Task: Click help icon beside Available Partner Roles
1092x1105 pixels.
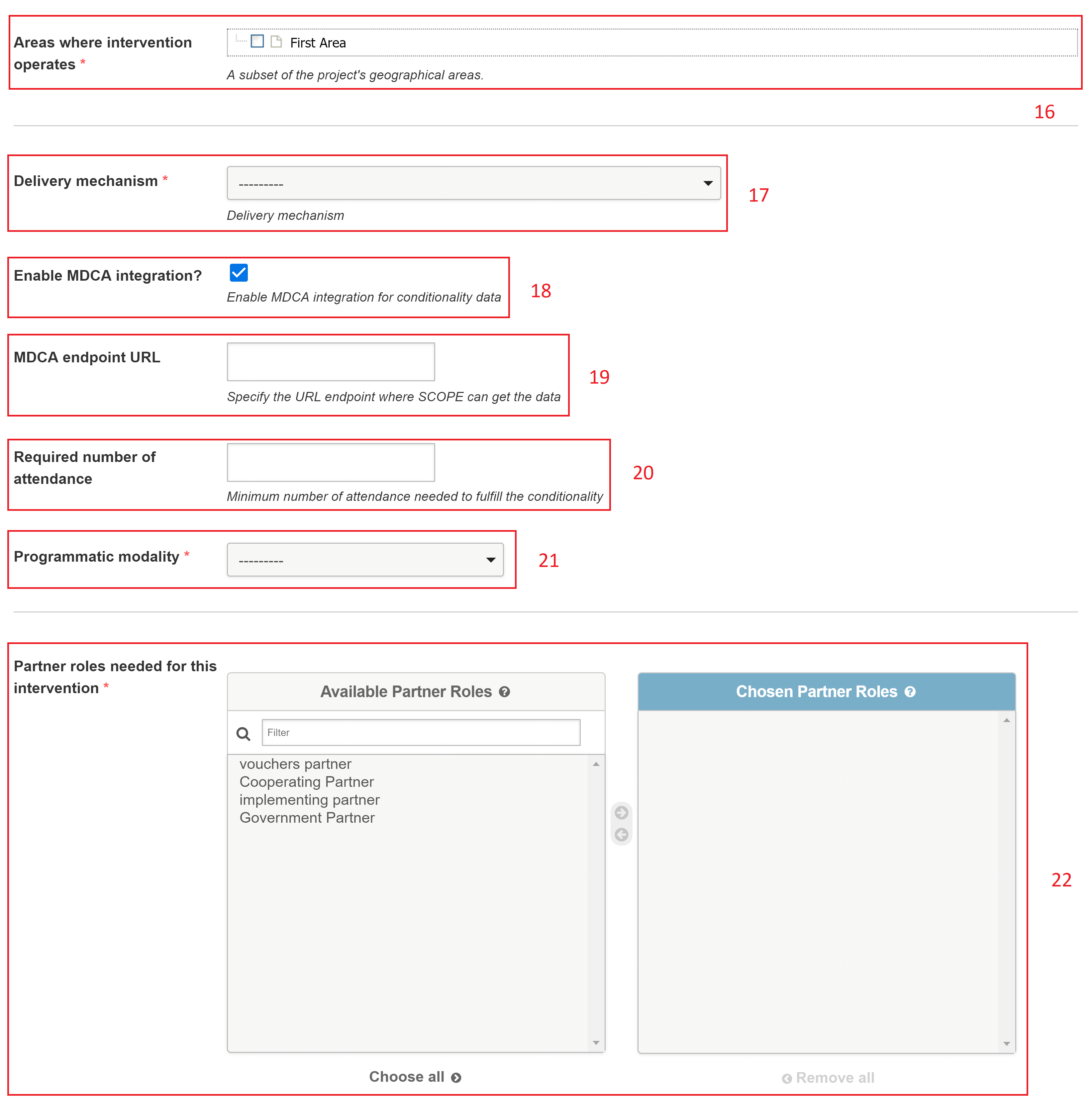Action: [504, 691]
